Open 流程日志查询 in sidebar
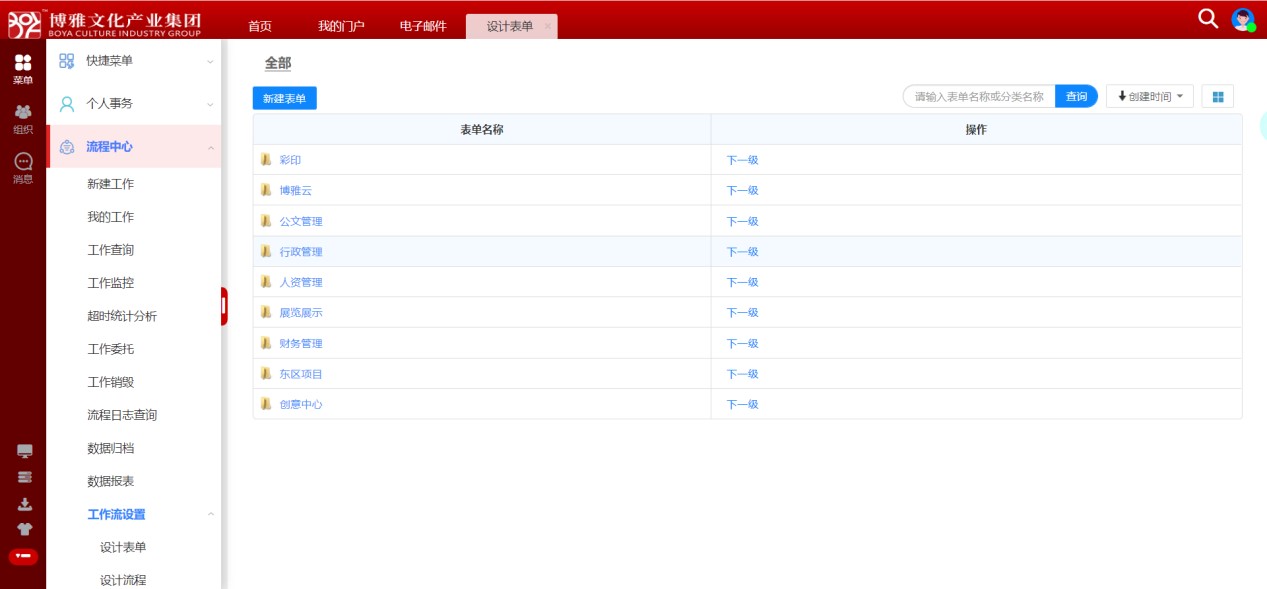This screenshot has height=589, width=1267. pyautogui.click(x=122, y=415)
